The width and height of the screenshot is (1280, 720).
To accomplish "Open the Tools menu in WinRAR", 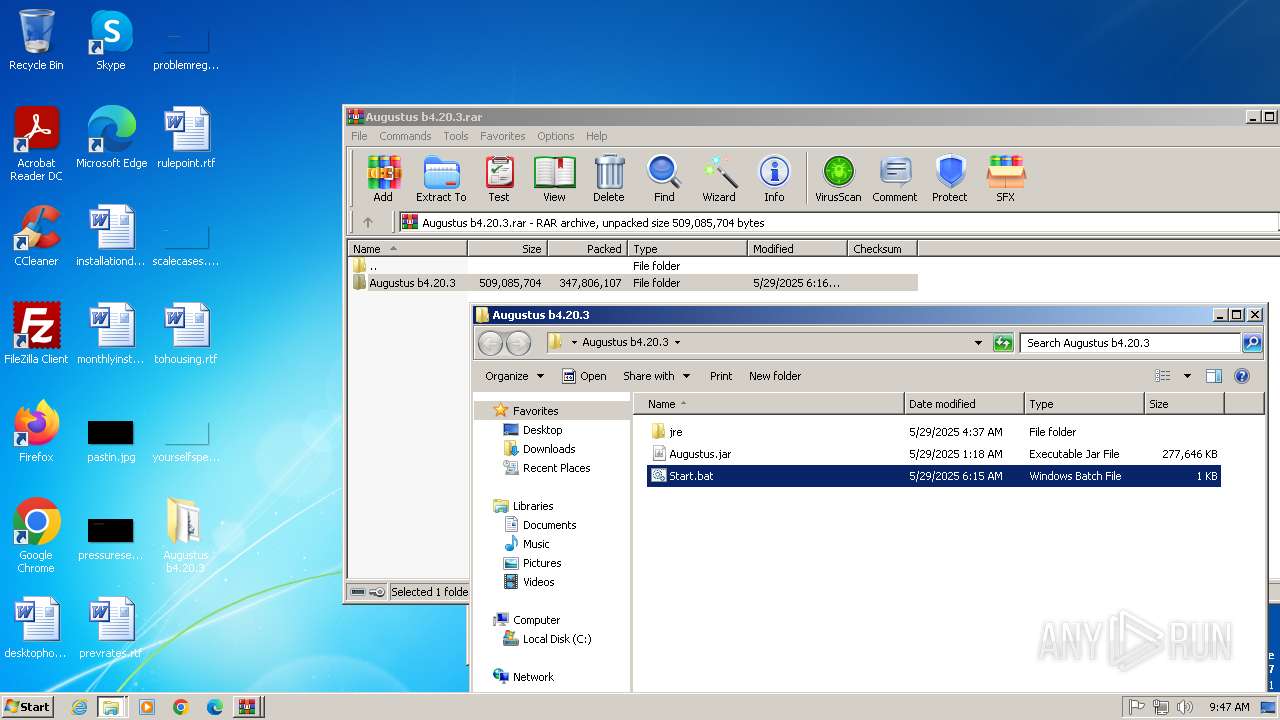I will tap(456, 136).
